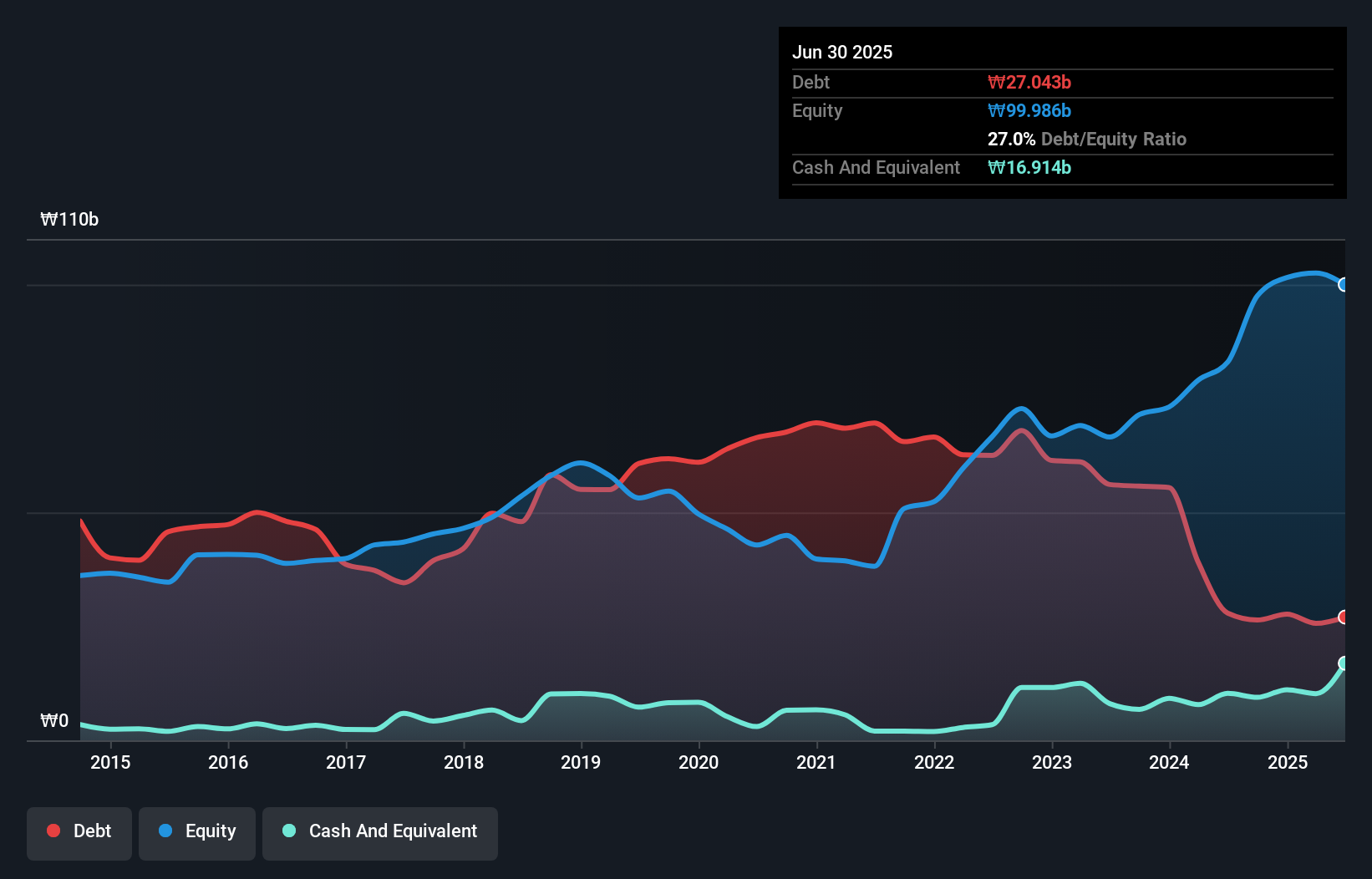The width and height of the screenshot is (1372, 879).
Task: Click the Cash endpoint marker on chart
Action: click(x=1344, y=663)
